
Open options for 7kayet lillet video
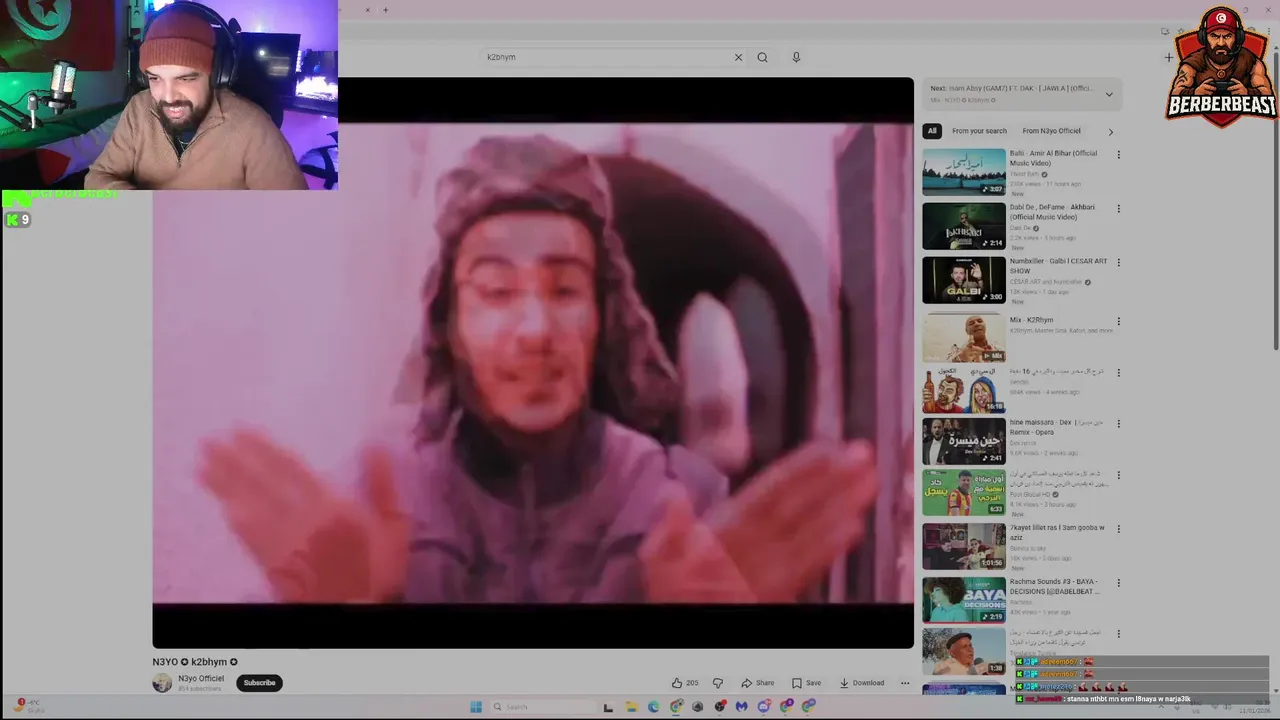pyautogui.click(x=1118, y=529)
